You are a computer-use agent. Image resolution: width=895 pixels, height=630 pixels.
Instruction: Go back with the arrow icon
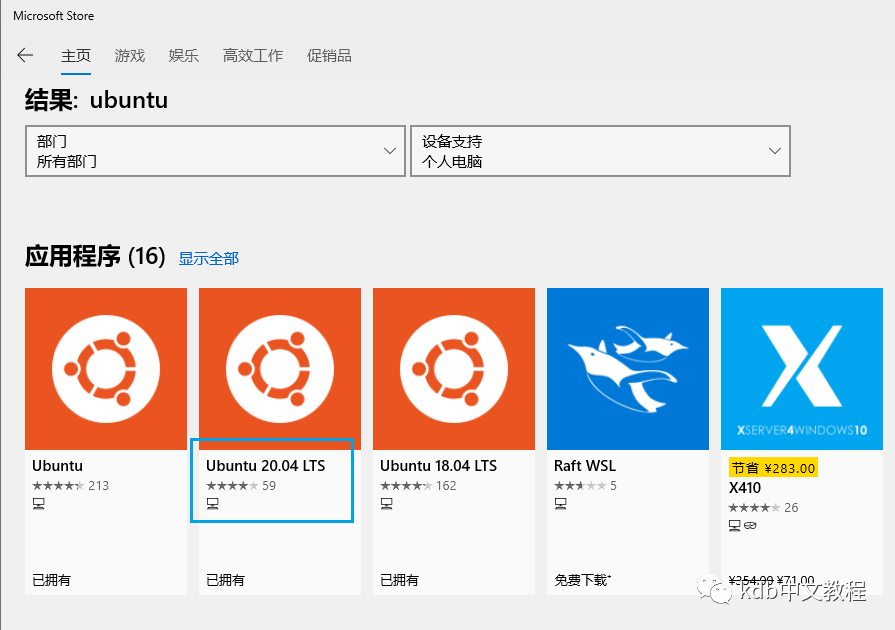tap(25, 55)
